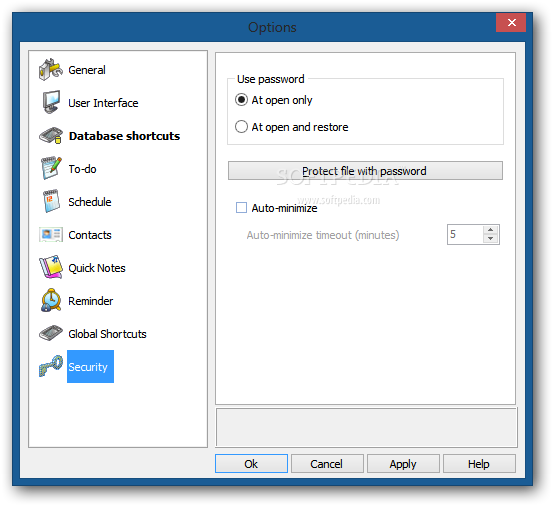This screenshot has height=506, width=553.
Task: Click the Contacts card icon
Action: tap(51, 234)
